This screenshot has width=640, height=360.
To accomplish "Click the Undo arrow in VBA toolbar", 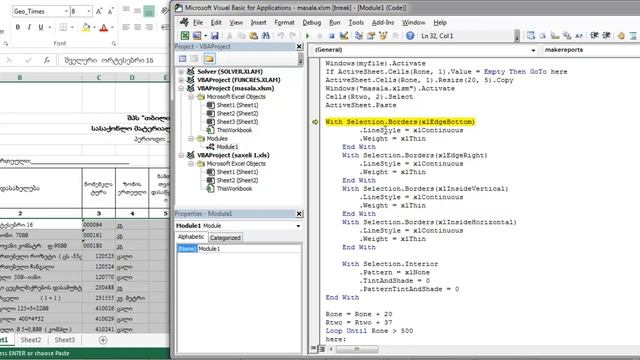I will click(x=280, y=36).
